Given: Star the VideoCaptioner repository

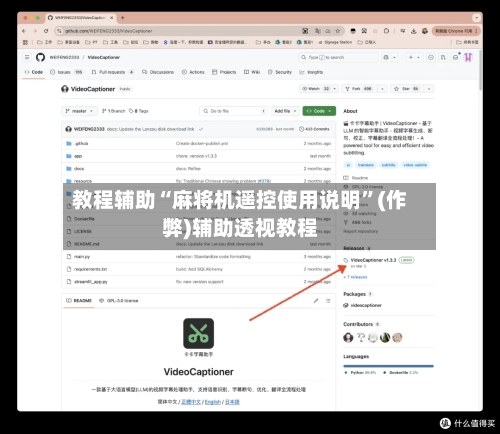Looking at the screenshot, I should point(407,89).
